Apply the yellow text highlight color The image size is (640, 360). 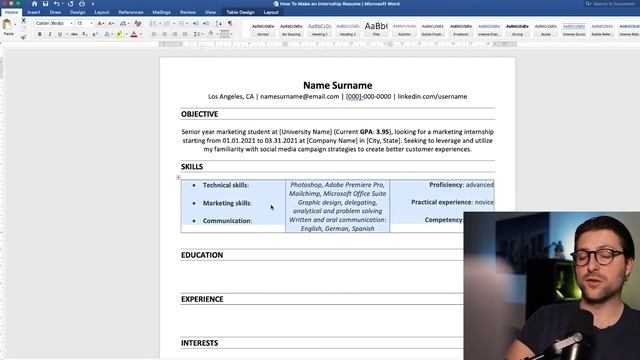click(120, 34)
